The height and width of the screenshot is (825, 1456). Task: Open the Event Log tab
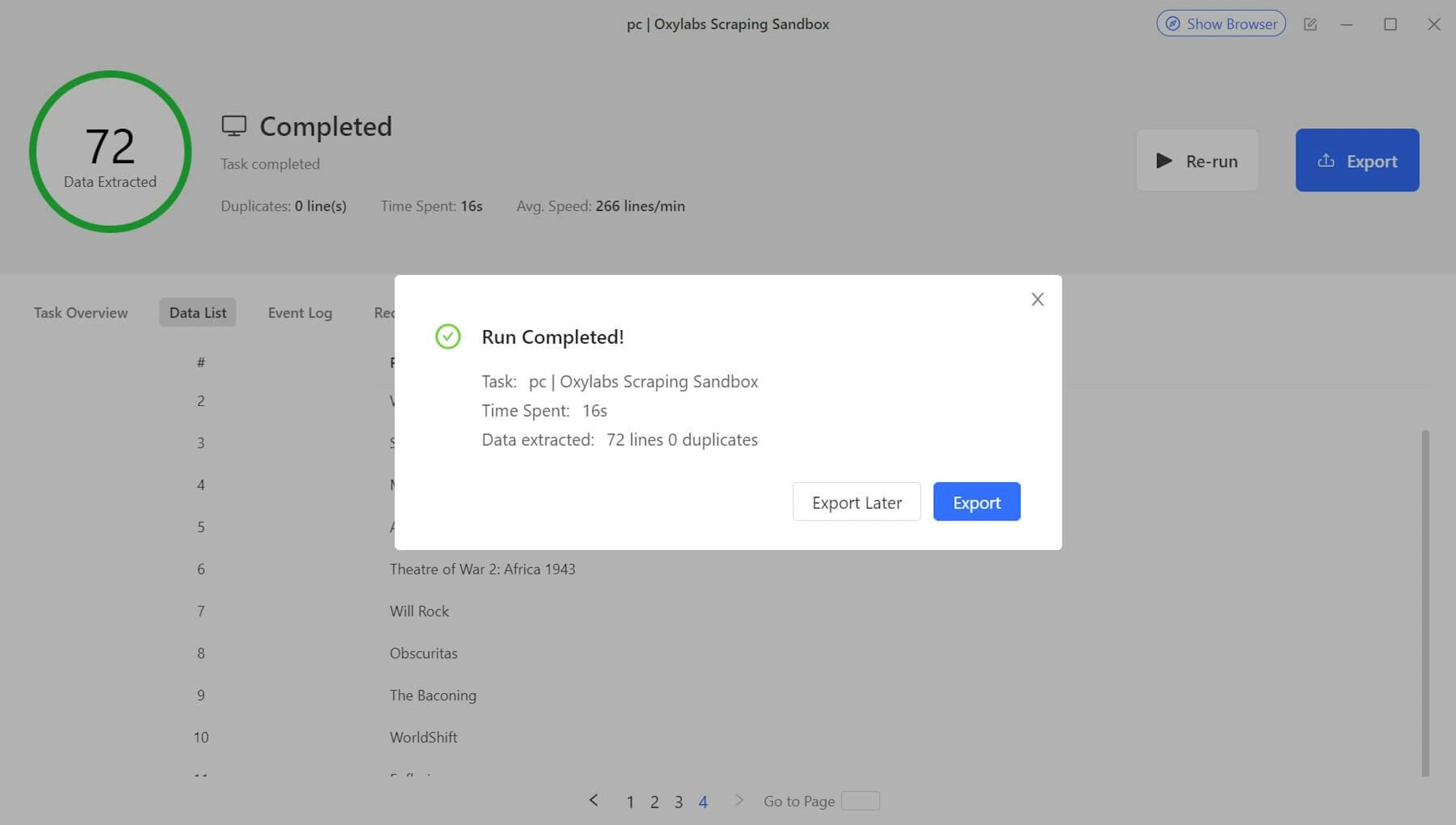pos(300,313)
